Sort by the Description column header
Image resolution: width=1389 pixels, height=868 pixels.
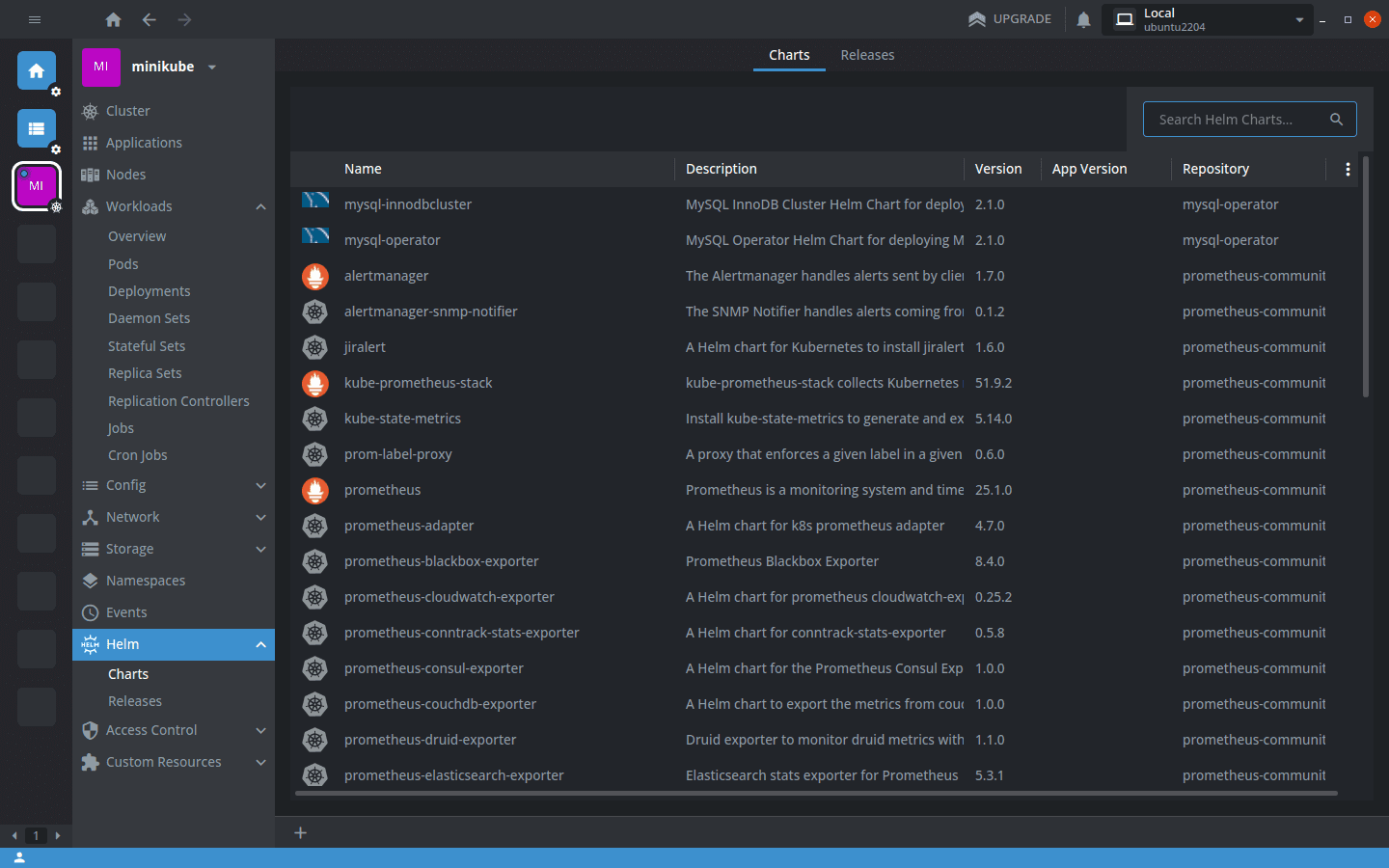pyautogui.click(x=722, y=169)
